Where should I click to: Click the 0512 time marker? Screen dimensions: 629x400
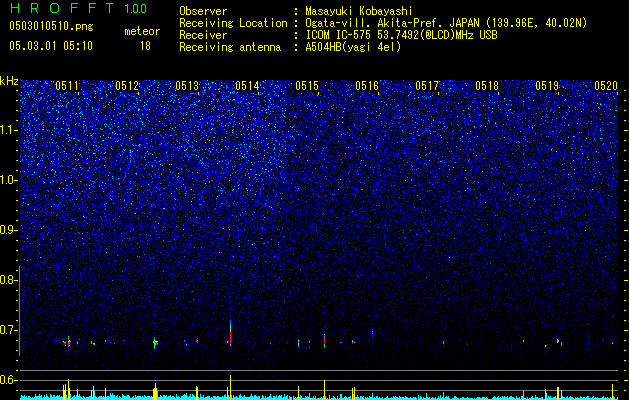127,86
